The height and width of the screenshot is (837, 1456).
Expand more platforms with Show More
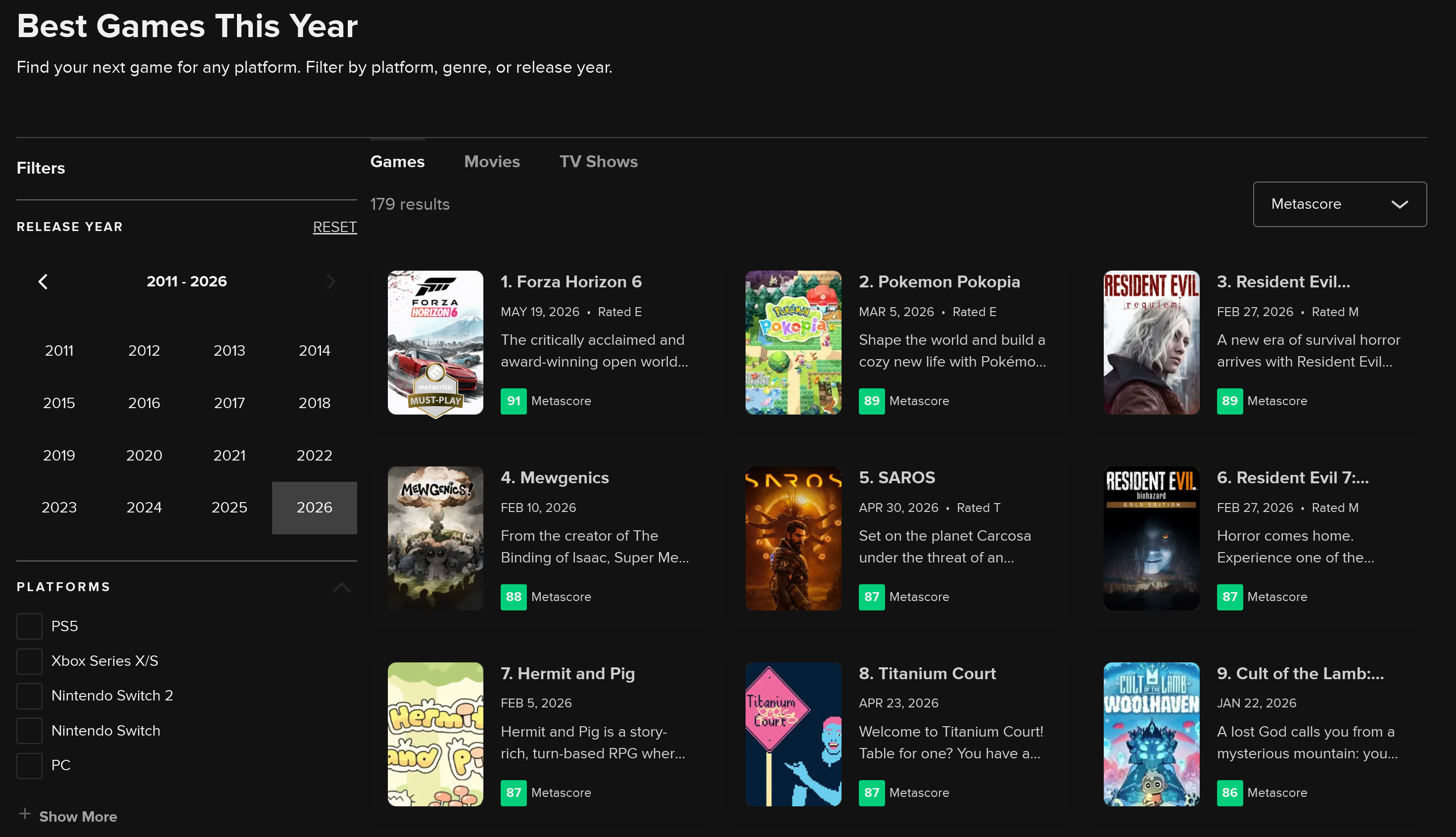[78, 817]
